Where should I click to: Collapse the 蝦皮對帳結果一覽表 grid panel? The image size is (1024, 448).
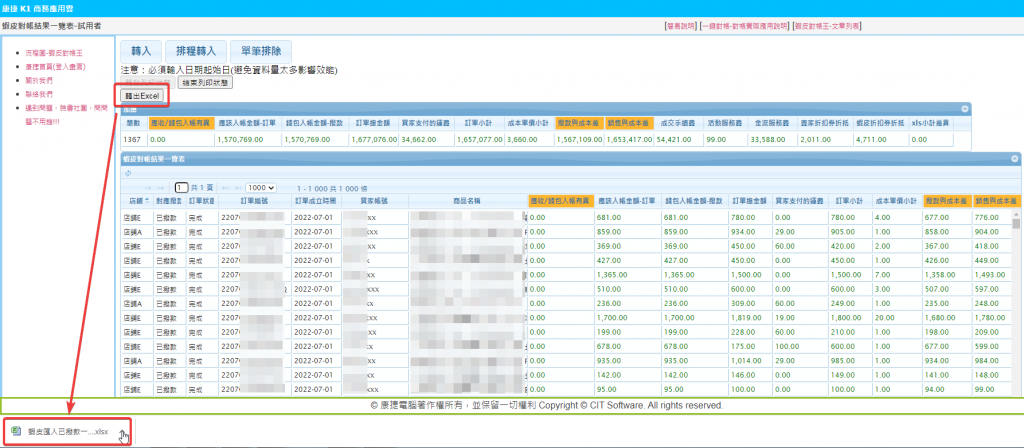(1015, 158)
